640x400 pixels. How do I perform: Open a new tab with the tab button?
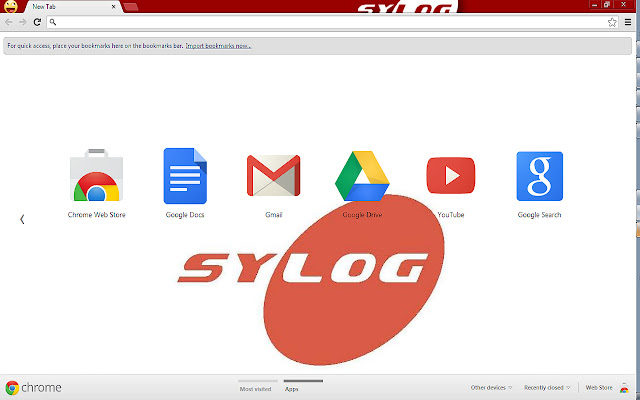point(131,7)
